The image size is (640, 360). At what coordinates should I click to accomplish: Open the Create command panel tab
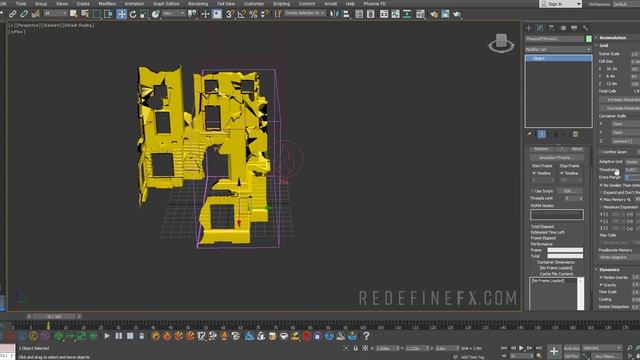pos(529,28)
